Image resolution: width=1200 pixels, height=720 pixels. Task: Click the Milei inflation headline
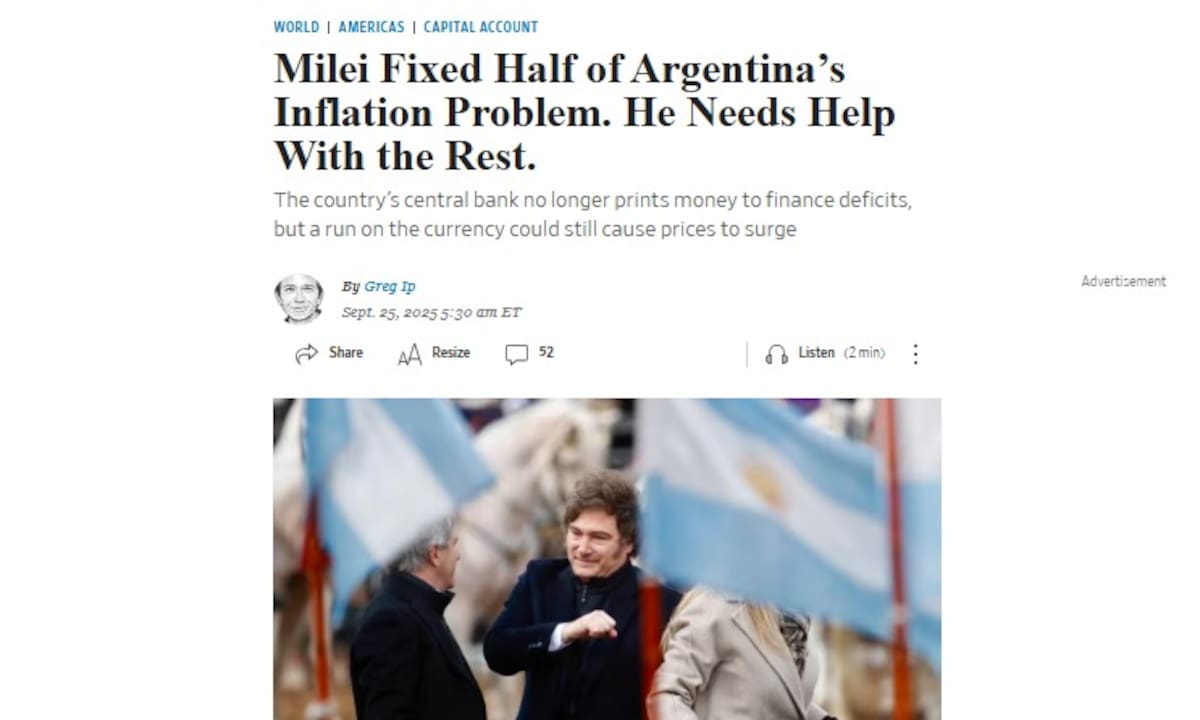[x=584, y=113]
